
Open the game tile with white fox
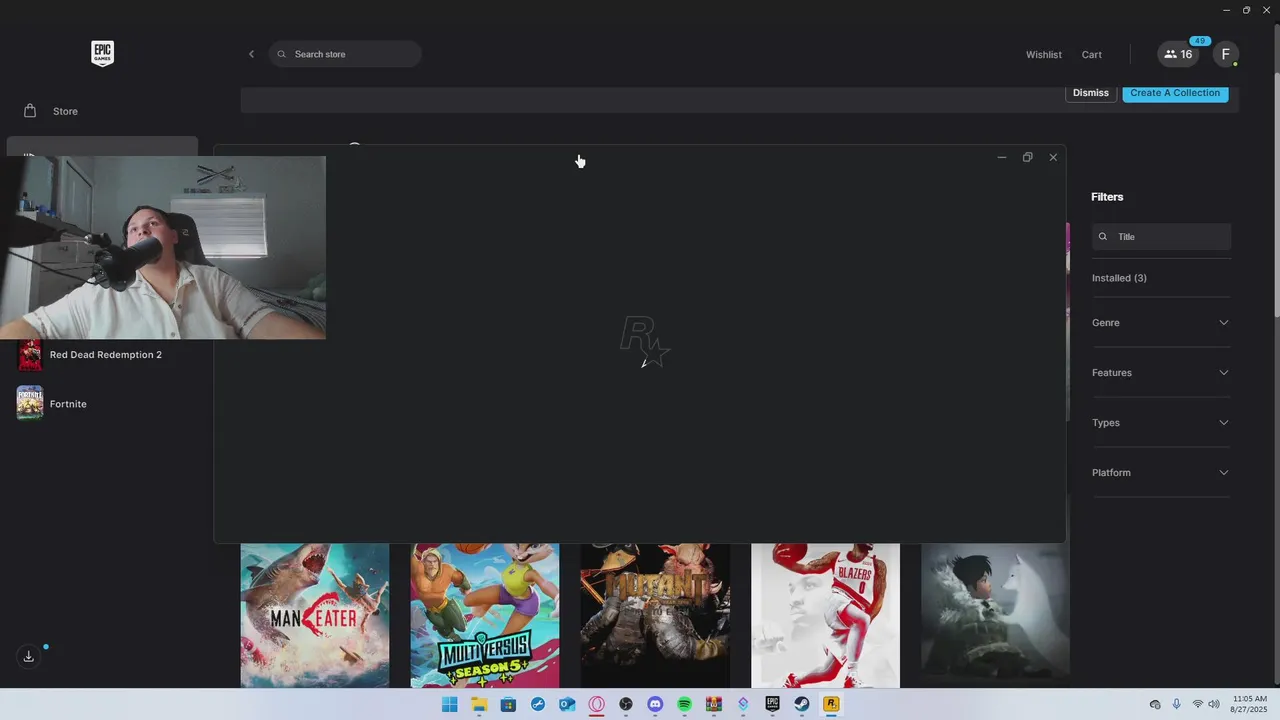point(995,615)
